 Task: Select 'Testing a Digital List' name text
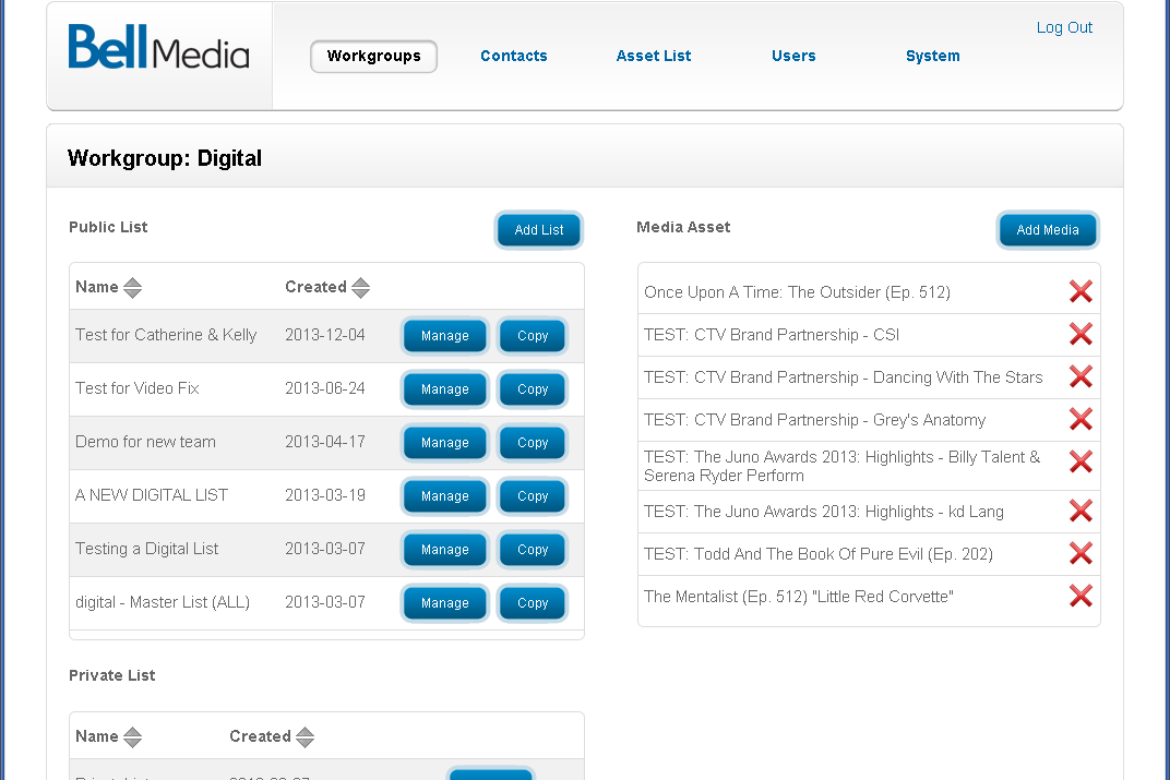pos(147,549)
